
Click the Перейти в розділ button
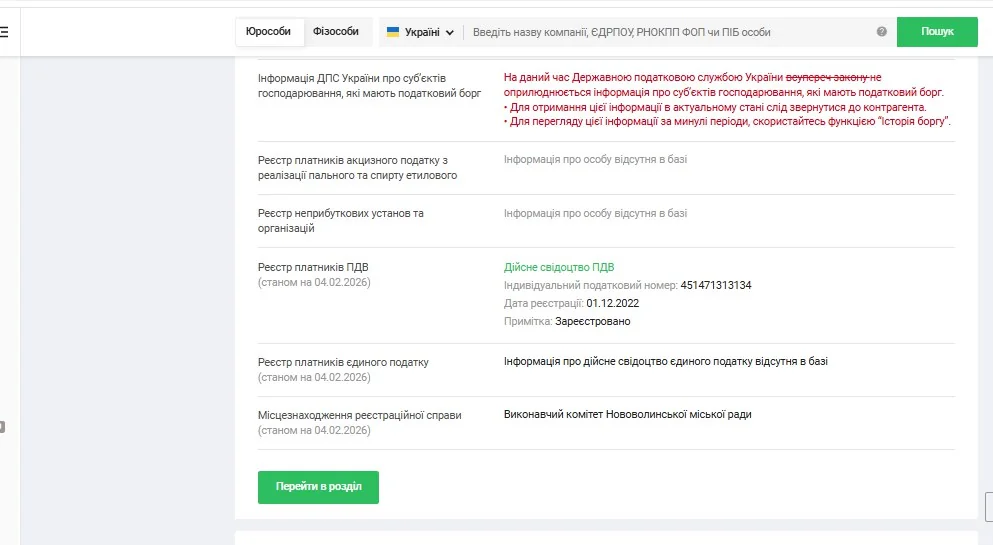pos(318,487)
